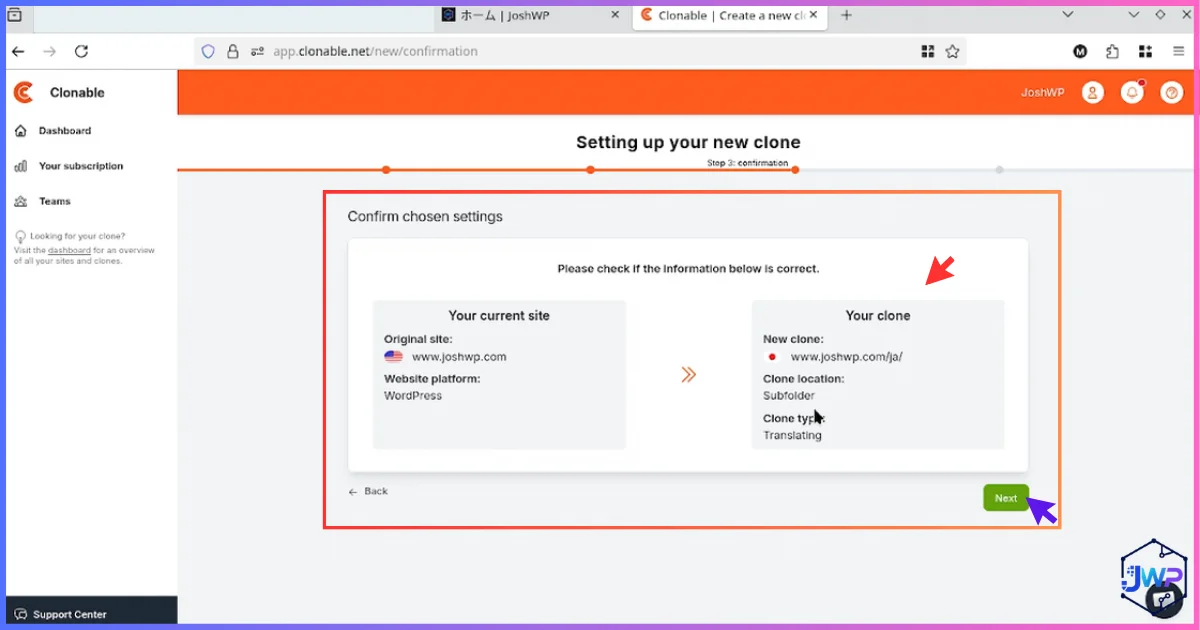Viewport: 1200px width, 630px height.
Task: Click the browser forward arrow
Action: pos(50,51)
